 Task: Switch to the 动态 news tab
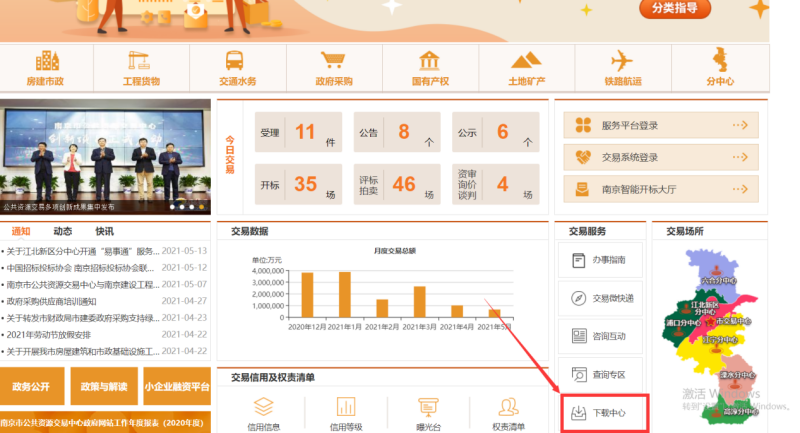coord(62,231)
